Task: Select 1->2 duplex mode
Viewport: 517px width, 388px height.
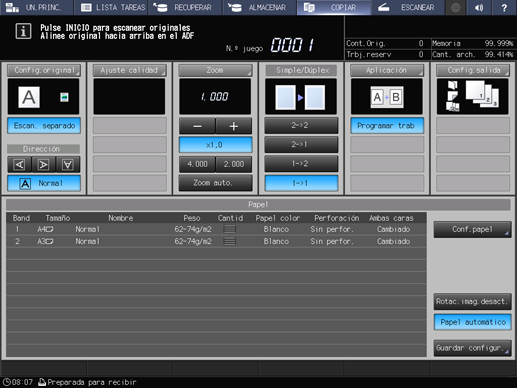Action: point(301,164)
